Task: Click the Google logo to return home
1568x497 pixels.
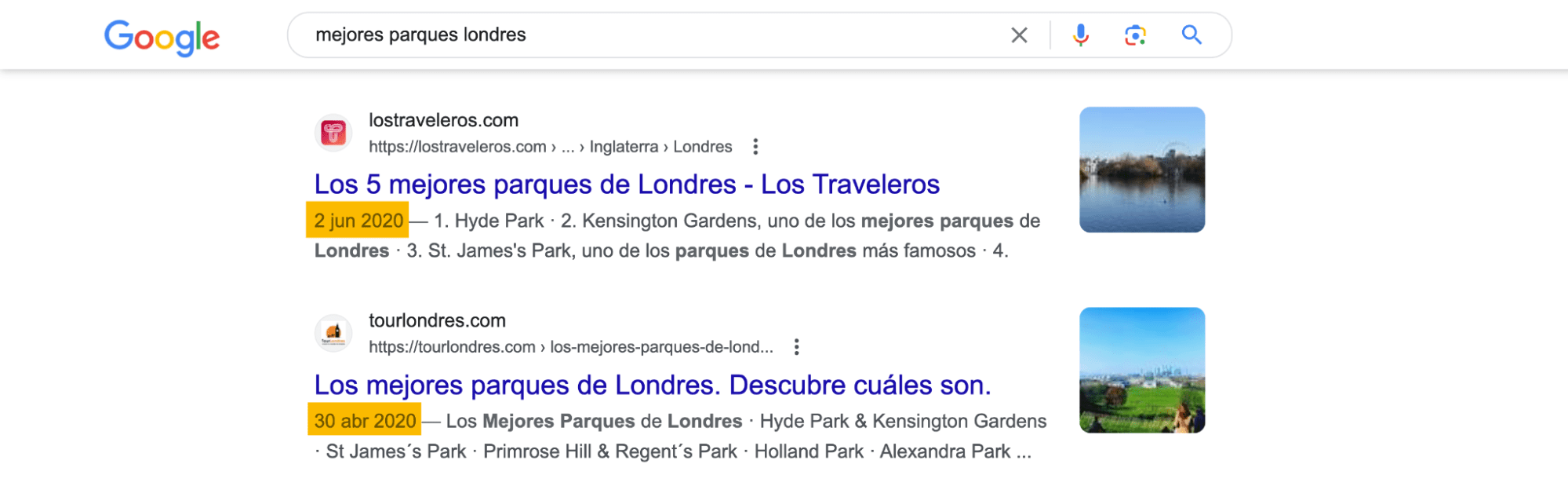Action: (x=162, y=35)
